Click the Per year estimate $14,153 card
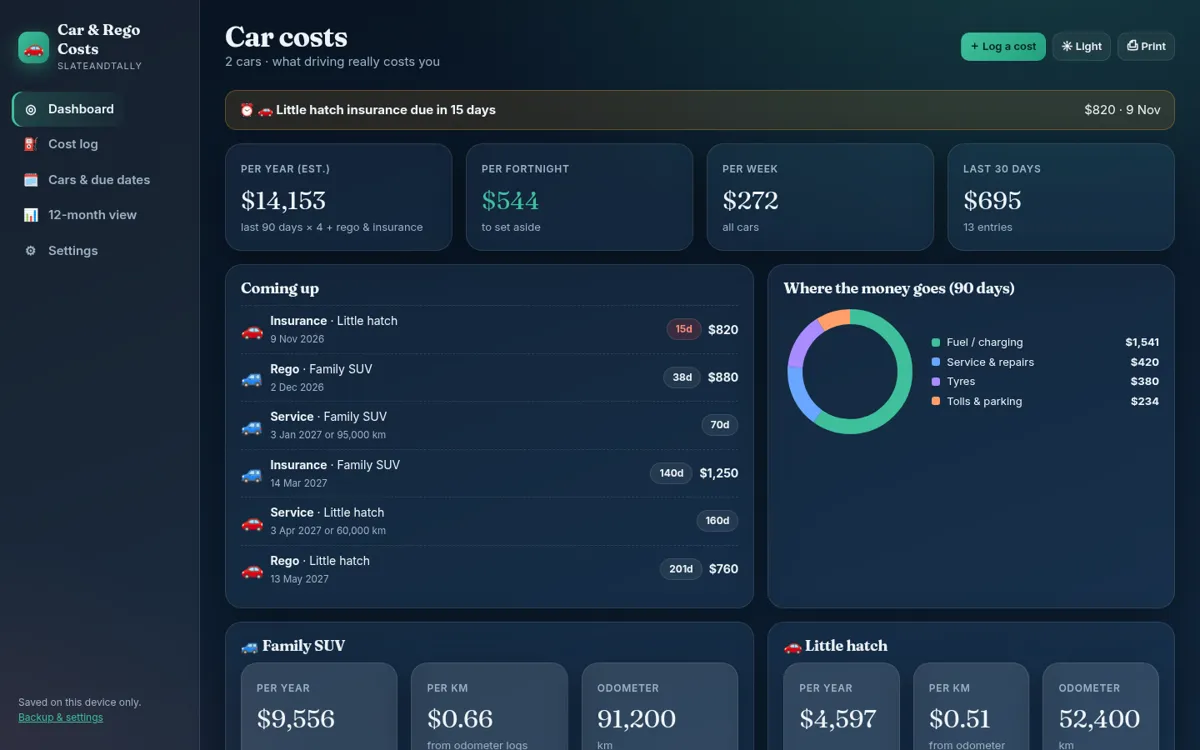This screenshot has height=750, width=1200. [x=338, y=197]
